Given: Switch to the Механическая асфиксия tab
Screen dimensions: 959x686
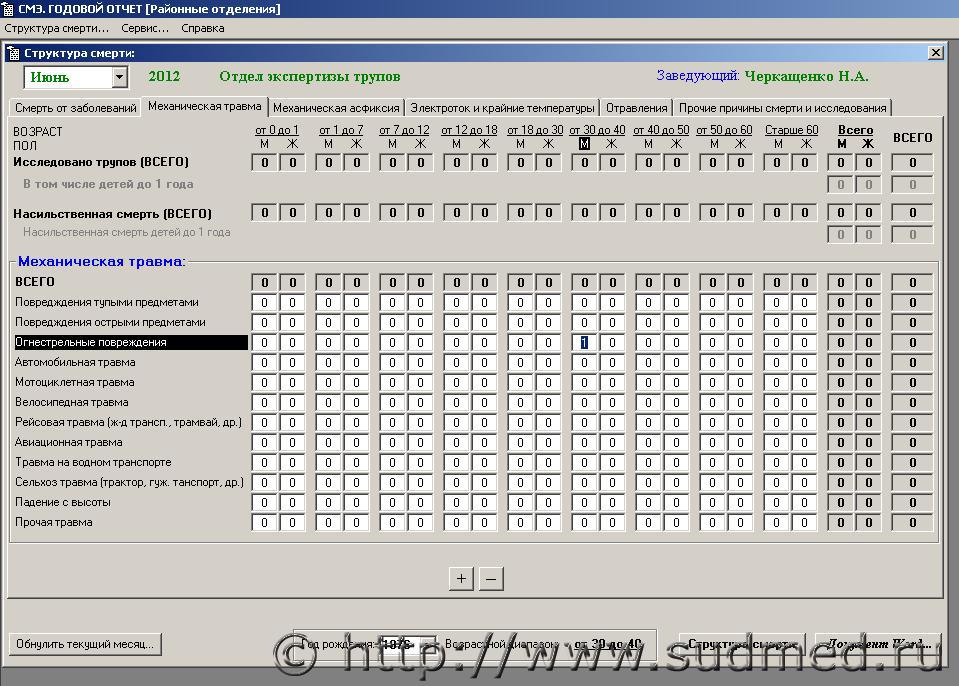Looking at the screenshot, I should (336, 108).
